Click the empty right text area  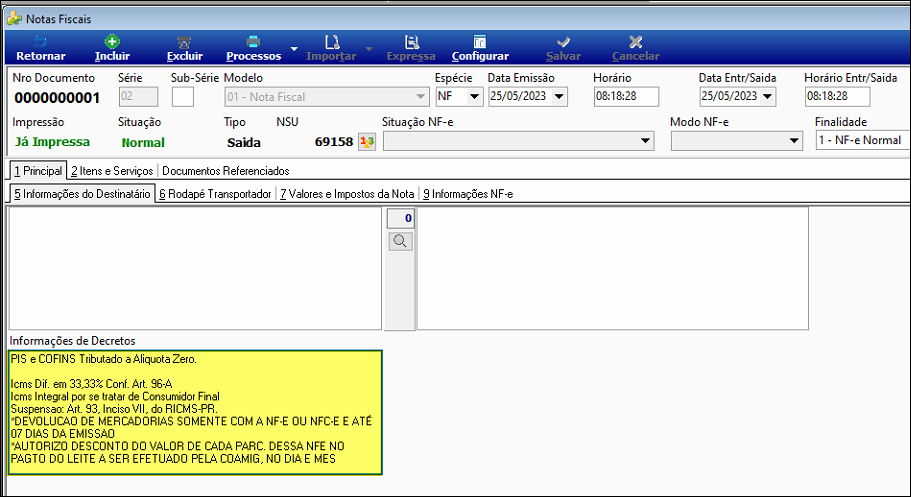click(x=613, y=269)
